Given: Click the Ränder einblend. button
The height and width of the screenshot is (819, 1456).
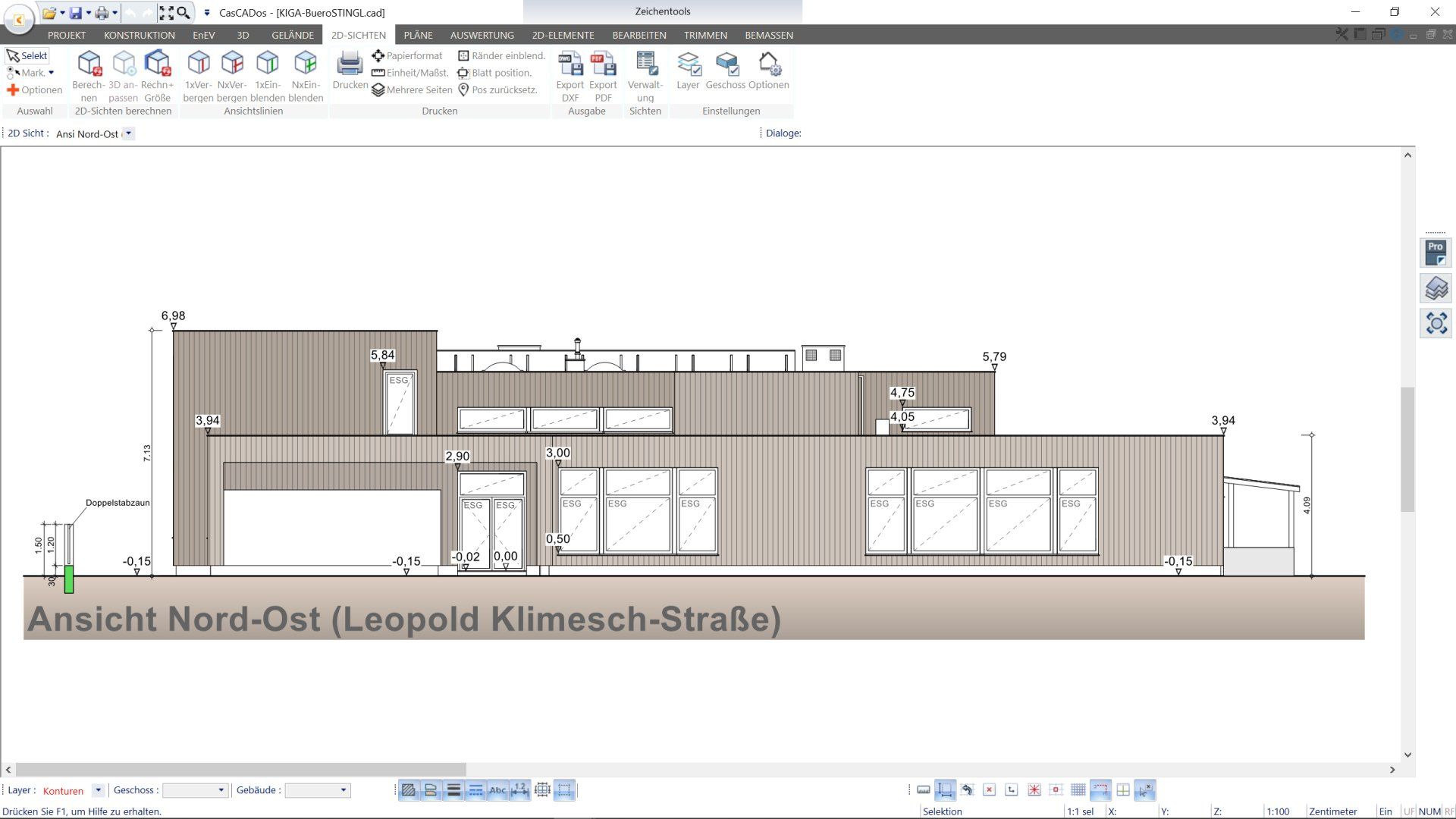Looking at the screenshot, I should point(501,55).
